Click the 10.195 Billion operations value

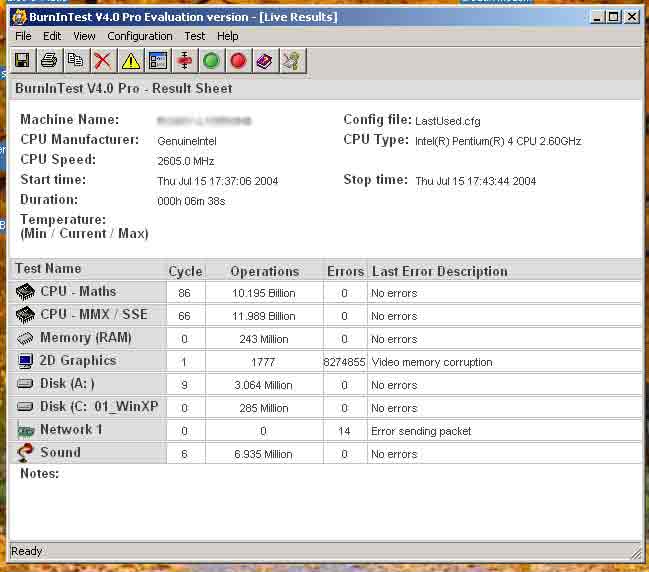click(264, 293)
